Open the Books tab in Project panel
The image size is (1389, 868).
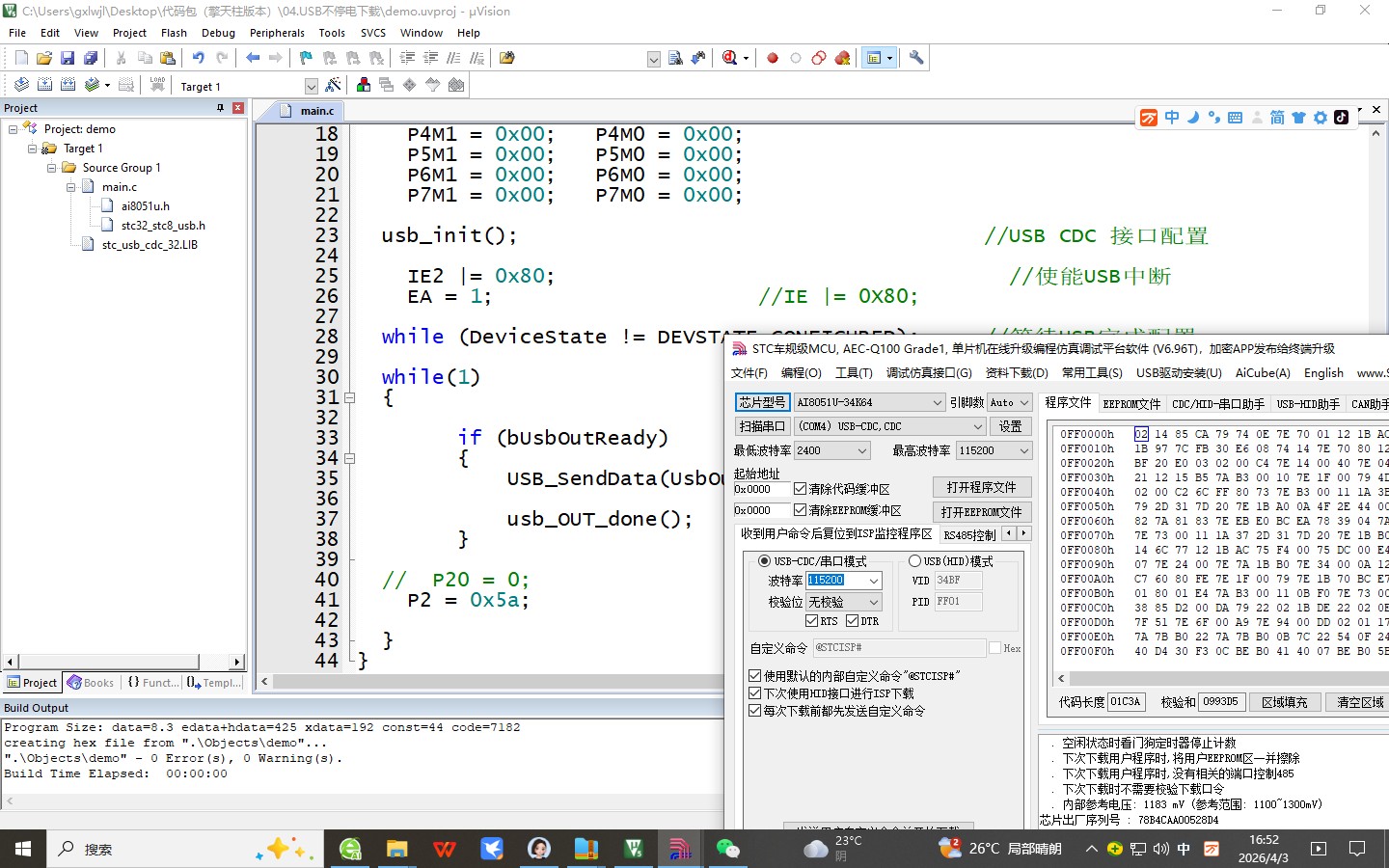[x=91, y=683]
